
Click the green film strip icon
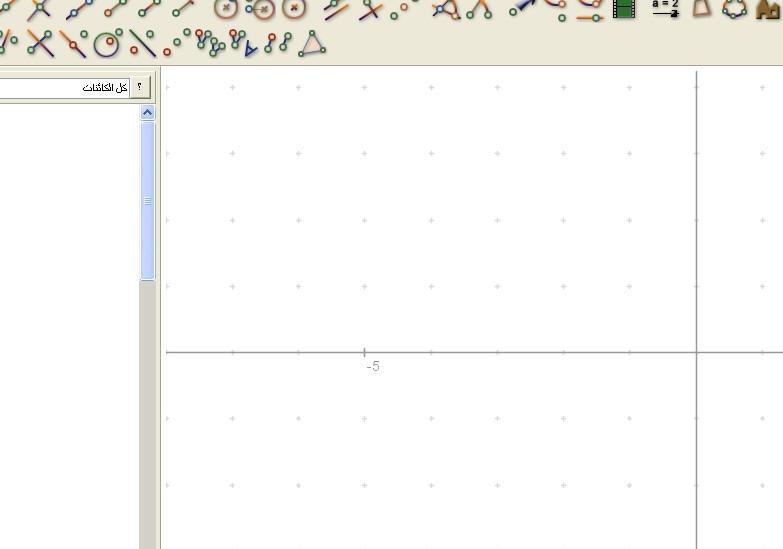pyautogui.click(x=624, y=9)
